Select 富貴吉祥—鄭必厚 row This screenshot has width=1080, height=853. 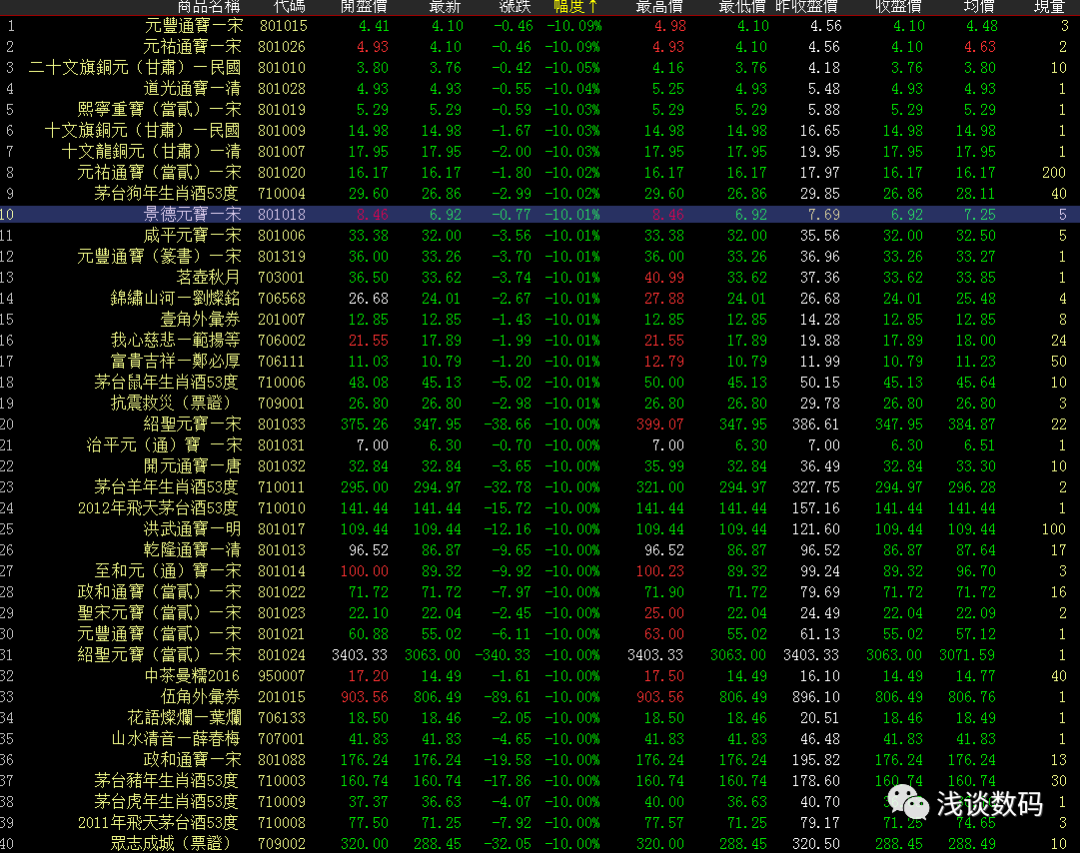540,361
